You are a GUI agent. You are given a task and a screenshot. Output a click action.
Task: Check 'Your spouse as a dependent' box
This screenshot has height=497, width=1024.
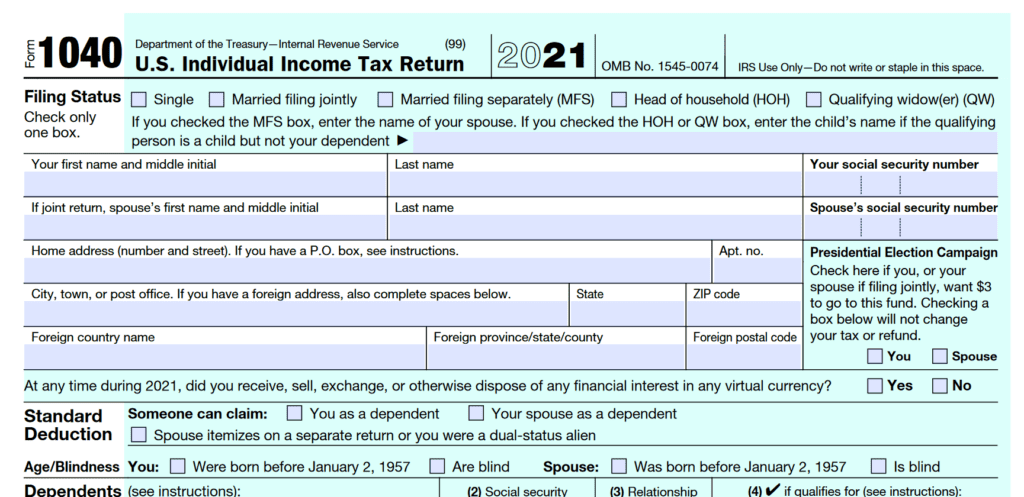[477, 413]
